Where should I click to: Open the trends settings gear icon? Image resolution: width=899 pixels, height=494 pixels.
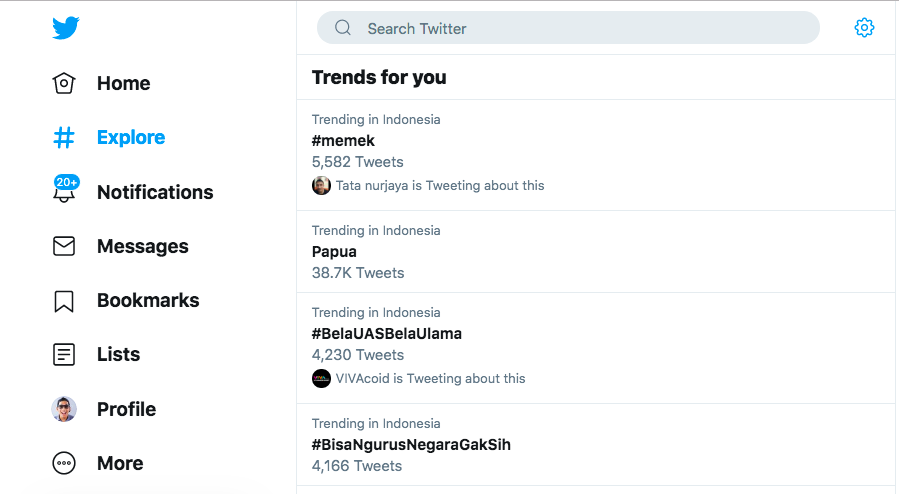(864, 28)
